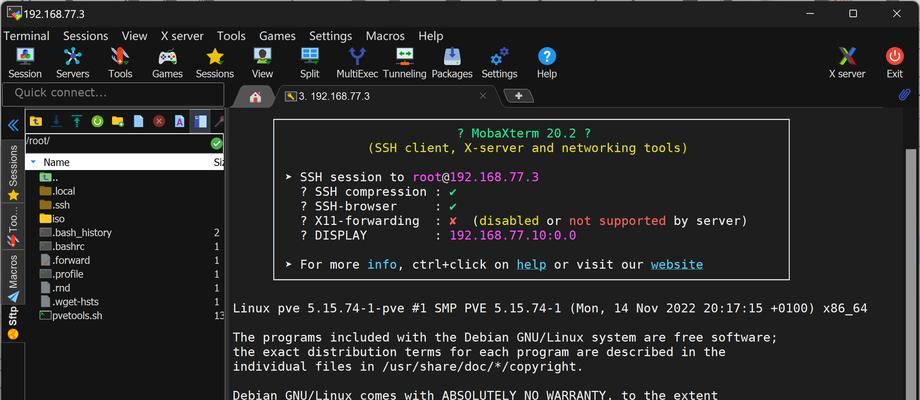Upload files with SFTP upload arrow icon

click(77, 121)
